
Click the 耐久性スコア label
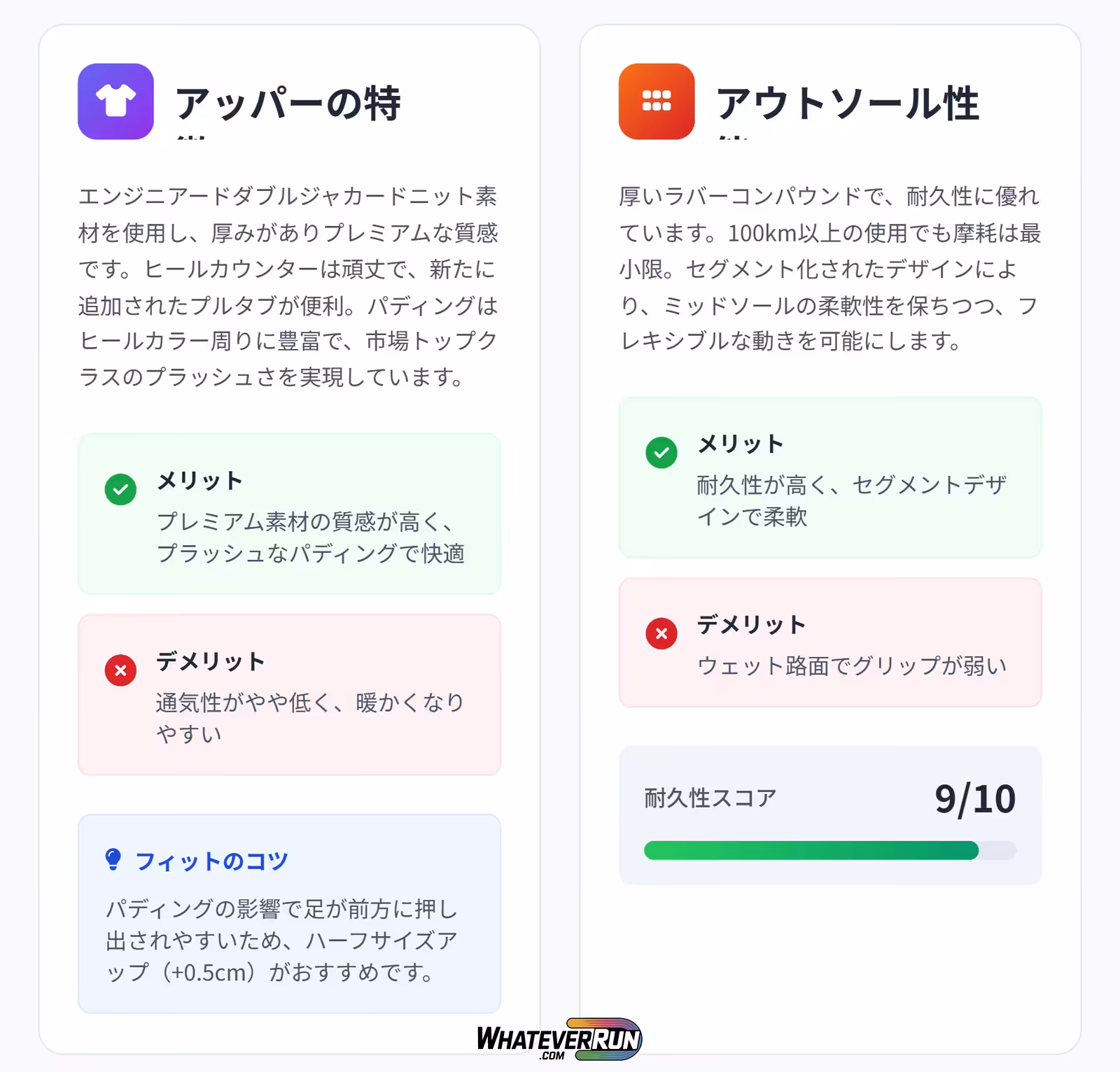coord(710,798)
